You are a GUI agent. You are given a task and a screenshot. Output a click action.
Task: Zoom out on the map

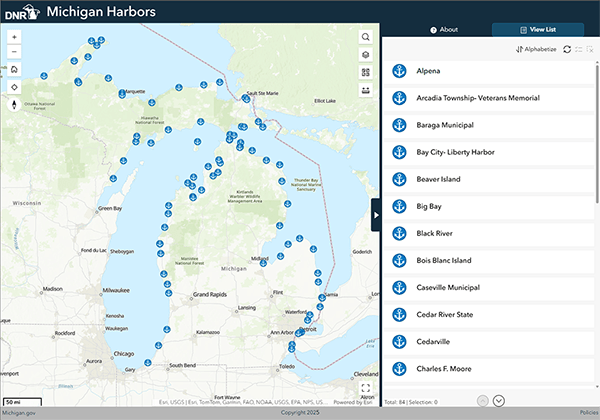pyautogui.click(x=14, y=52)
